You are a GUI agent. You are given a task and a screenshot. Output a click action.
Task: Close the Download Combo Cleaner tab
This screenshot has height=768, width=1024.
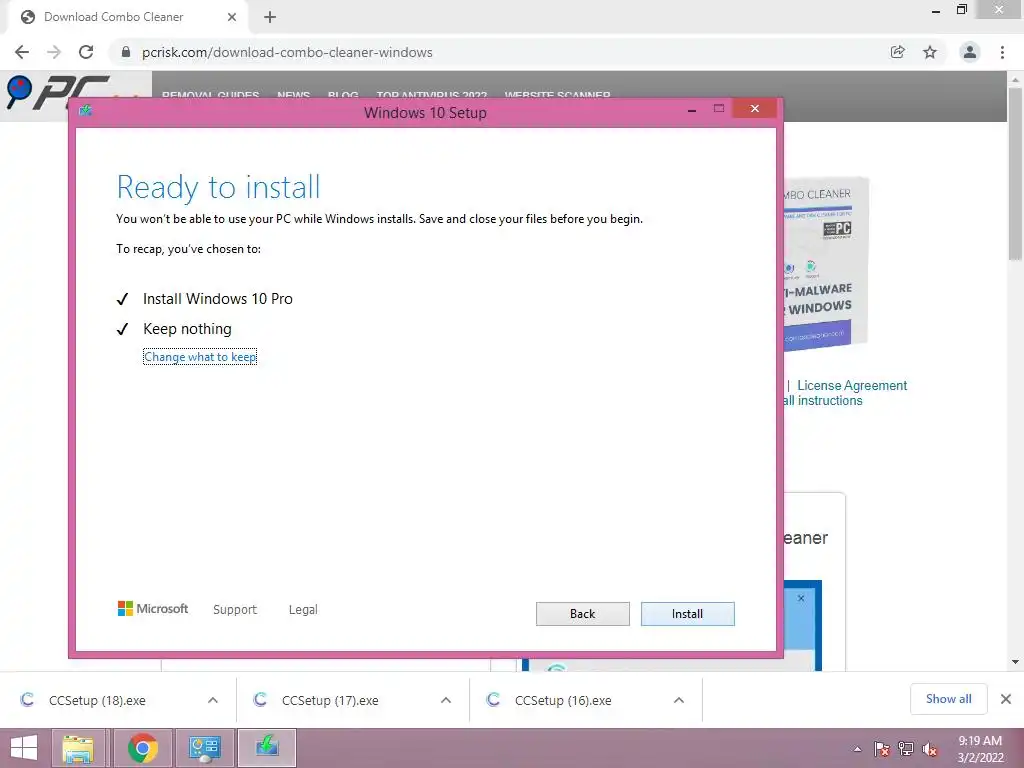[232, 17]
